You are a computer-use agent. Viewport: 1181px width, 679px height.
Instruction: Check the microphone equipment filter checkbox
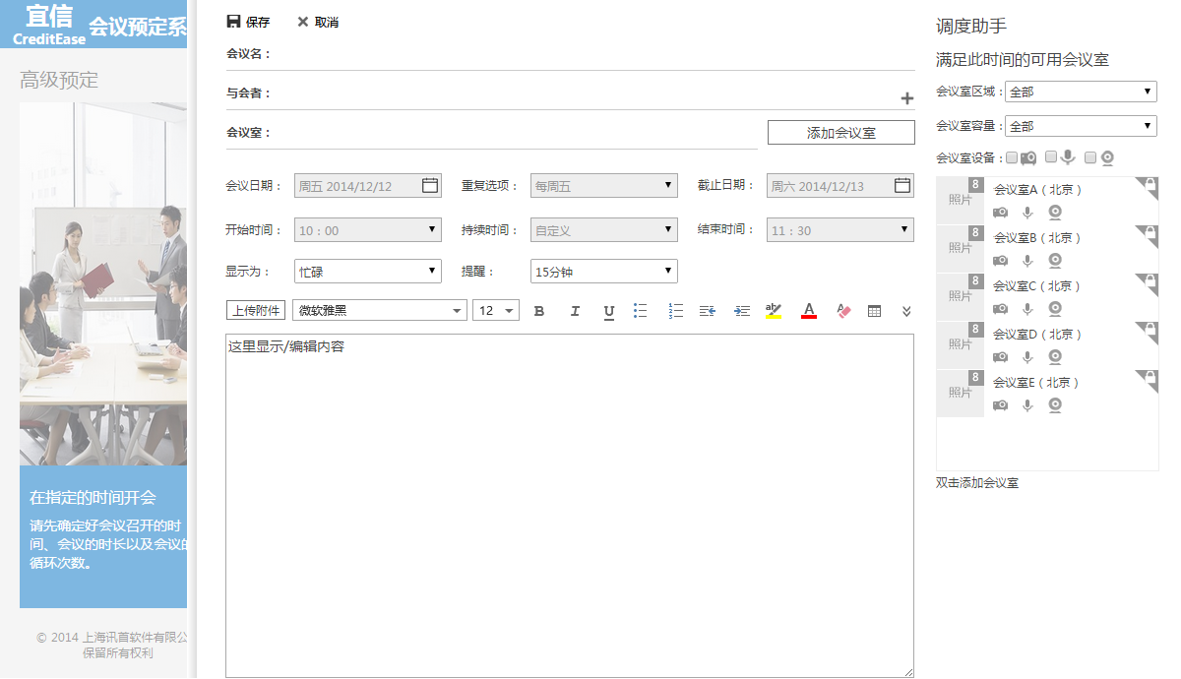coord(1051,157)
